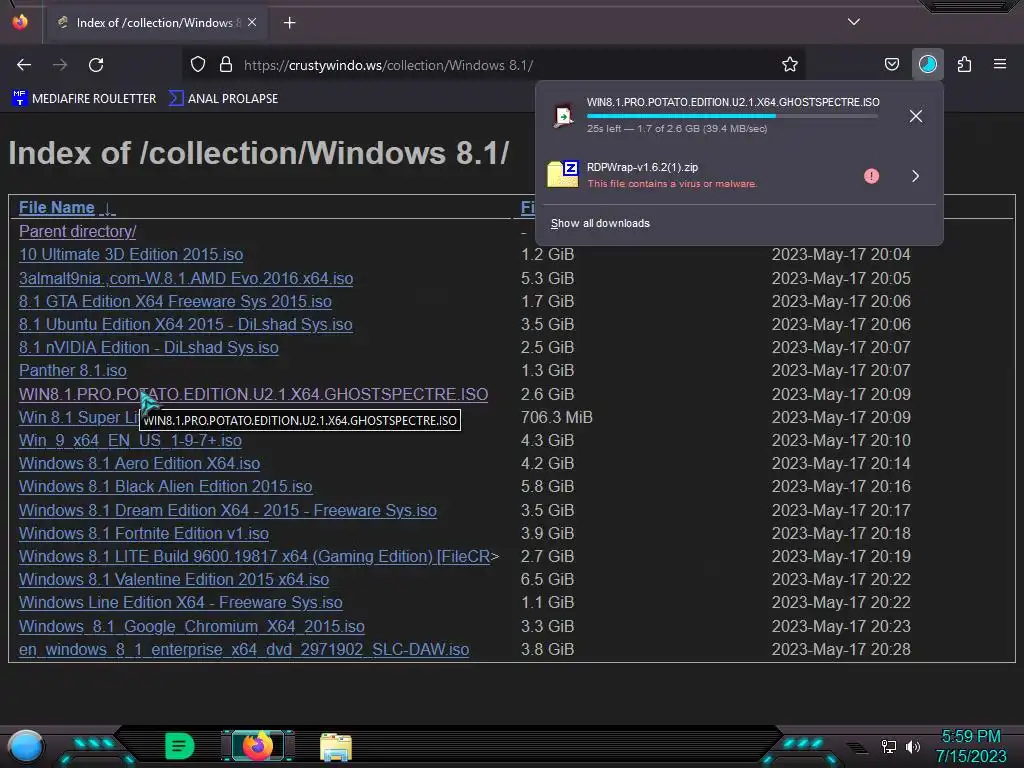Screen dimensions: 1024x768
Task: Open second bookmark in bookmarks toolbar
Action: tap(223, 99)
